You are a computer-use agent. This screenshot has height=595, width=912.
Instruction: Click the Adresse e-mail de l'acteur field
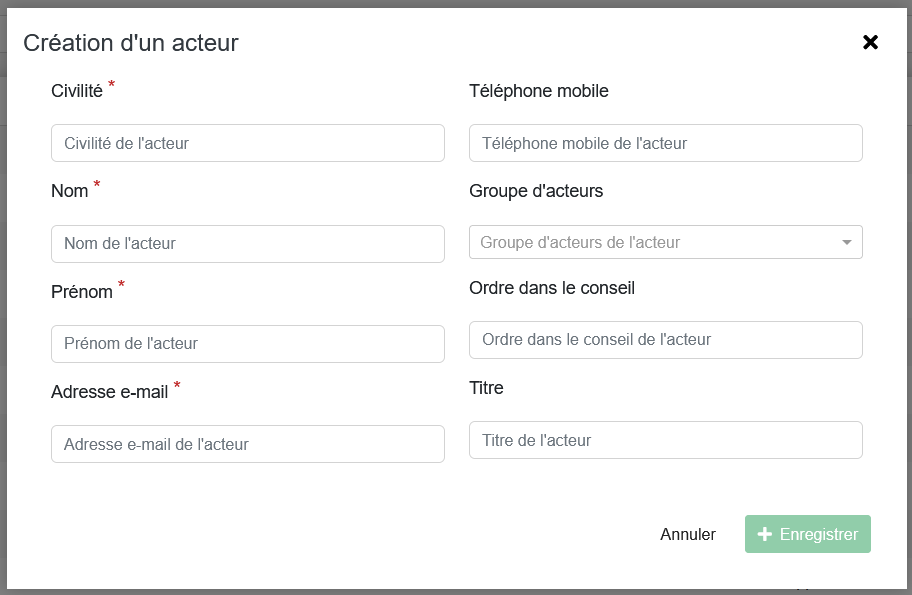(x=247, y=444)
